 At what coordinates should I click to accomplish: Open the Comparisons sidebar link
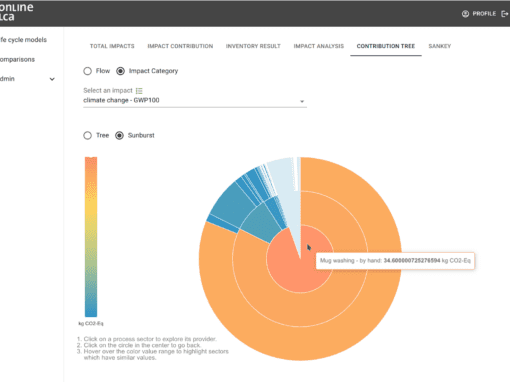tap(17, 59)
